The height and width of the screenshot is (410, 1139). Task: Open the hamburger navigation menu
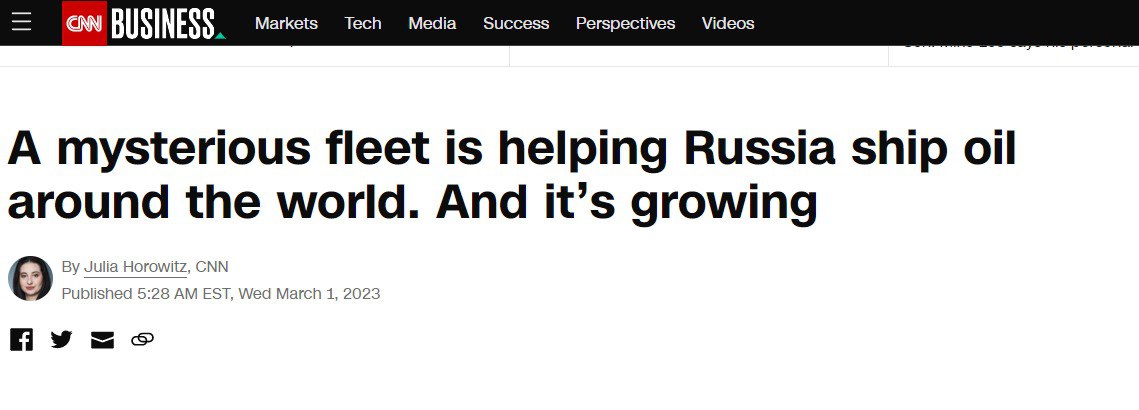21,22
